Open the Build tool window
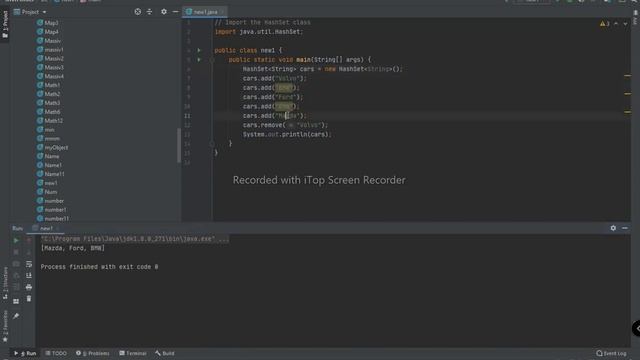This screenshot has width=640, height=360. tap(165, 353)
